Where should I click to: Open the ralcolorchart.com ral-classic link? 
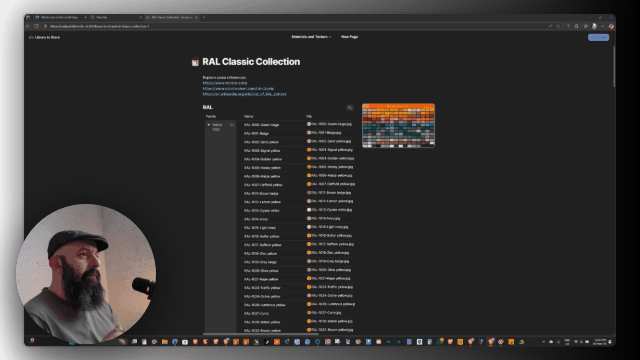point(238,89)
